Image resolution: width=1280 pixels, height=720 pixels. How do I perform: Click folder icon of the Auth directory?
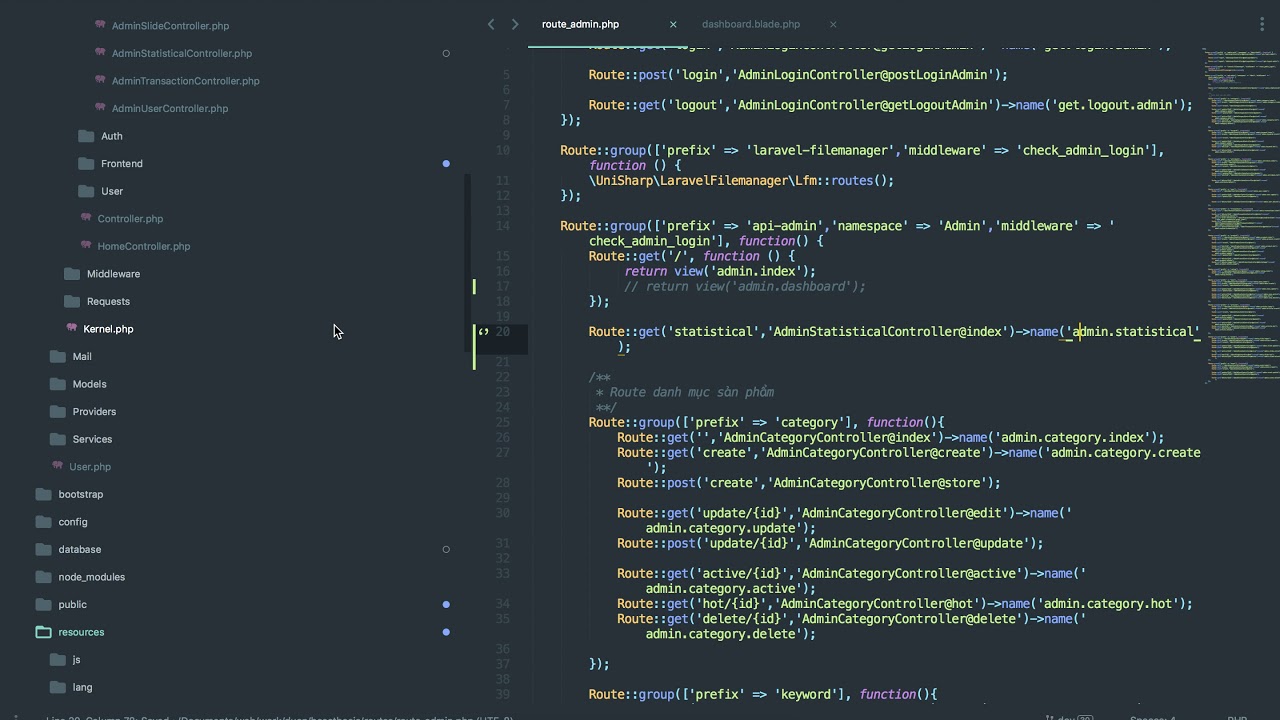click(86, 136)
